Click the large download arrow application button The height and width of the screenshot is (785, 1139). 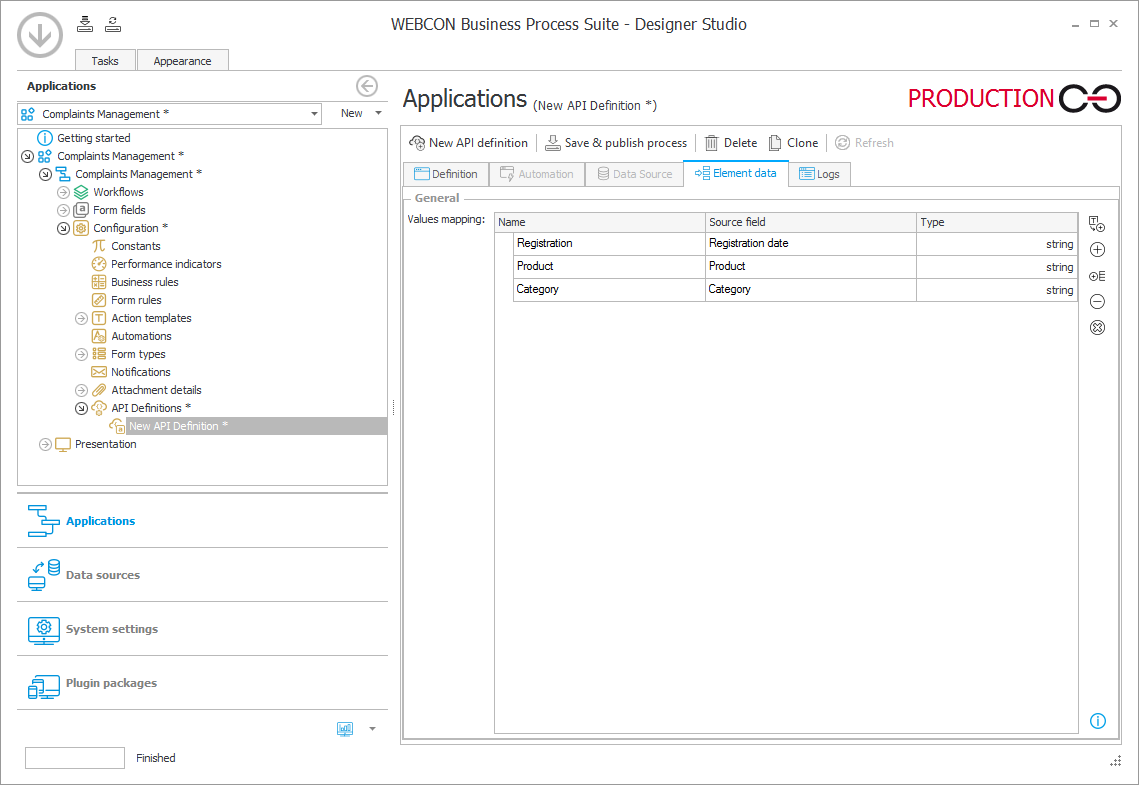click(x=40, y=35)
